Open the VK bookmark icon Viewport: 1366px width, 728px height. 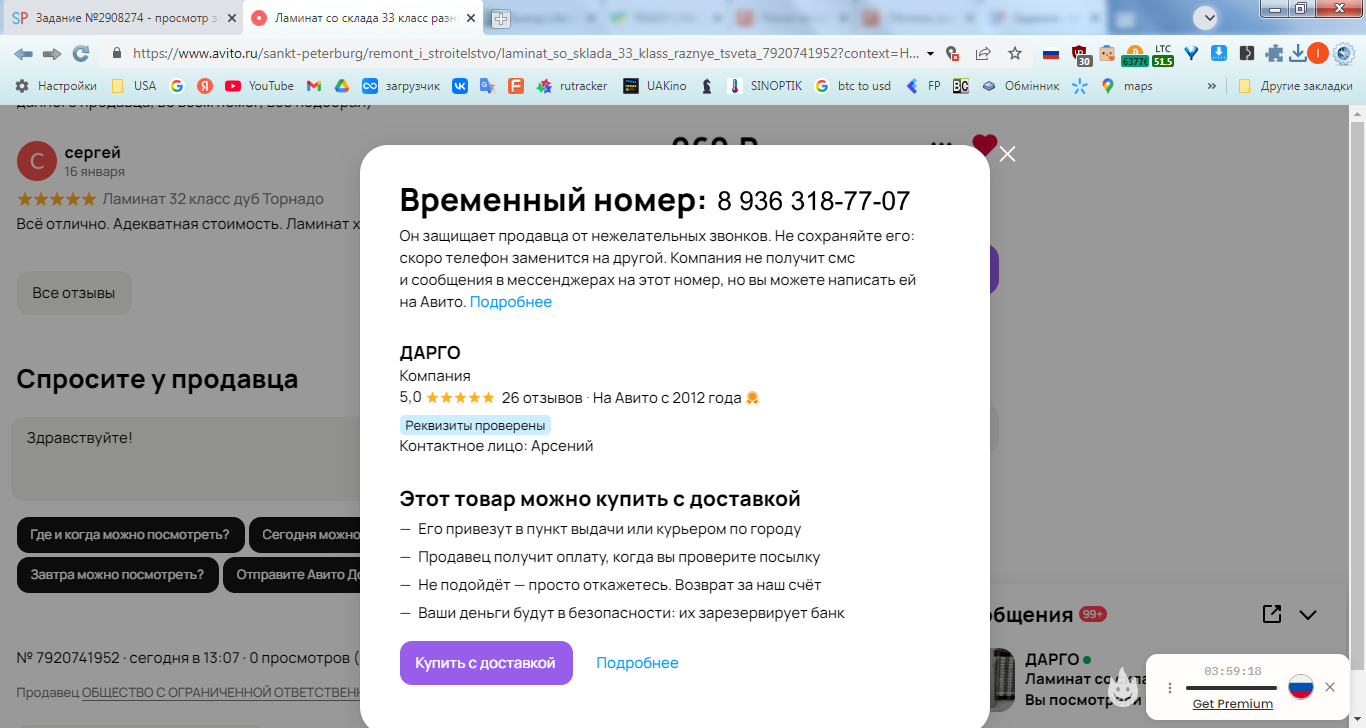(460, 86)
